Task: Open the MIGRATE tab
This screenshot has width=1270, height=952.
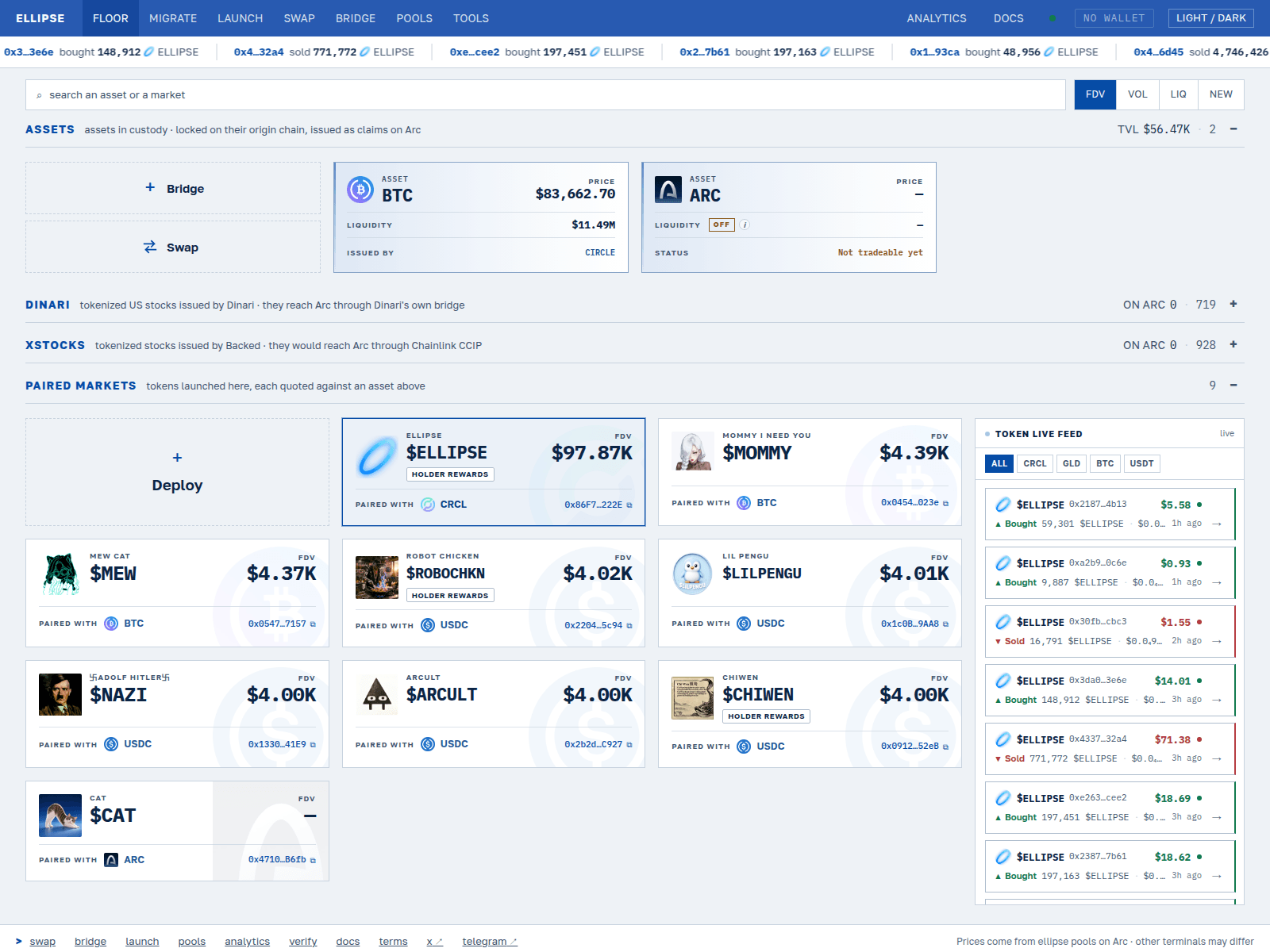Action: tap(173, 18)
